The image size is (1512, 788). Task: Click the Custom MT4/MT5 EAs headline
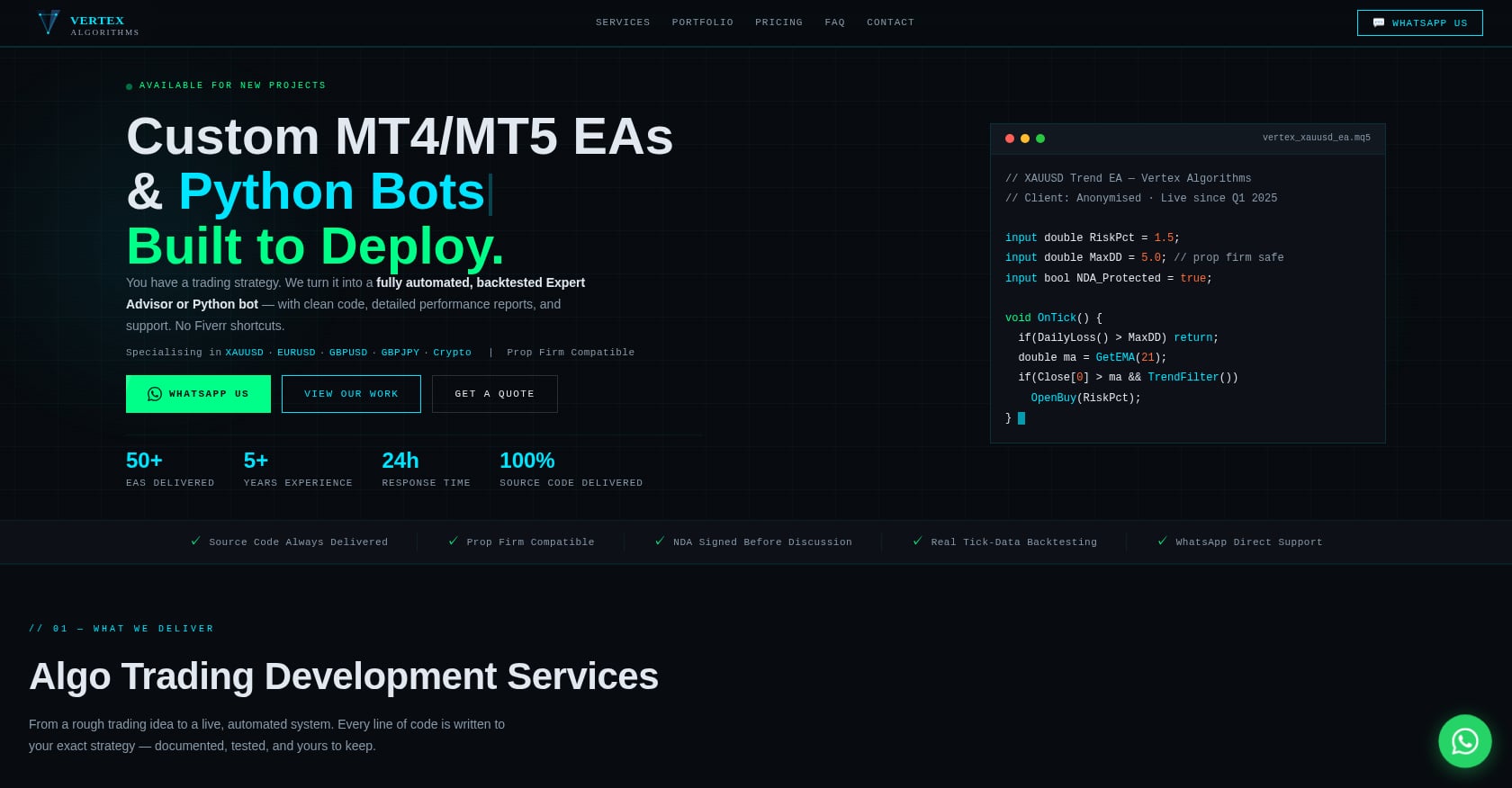click(400, 137)
